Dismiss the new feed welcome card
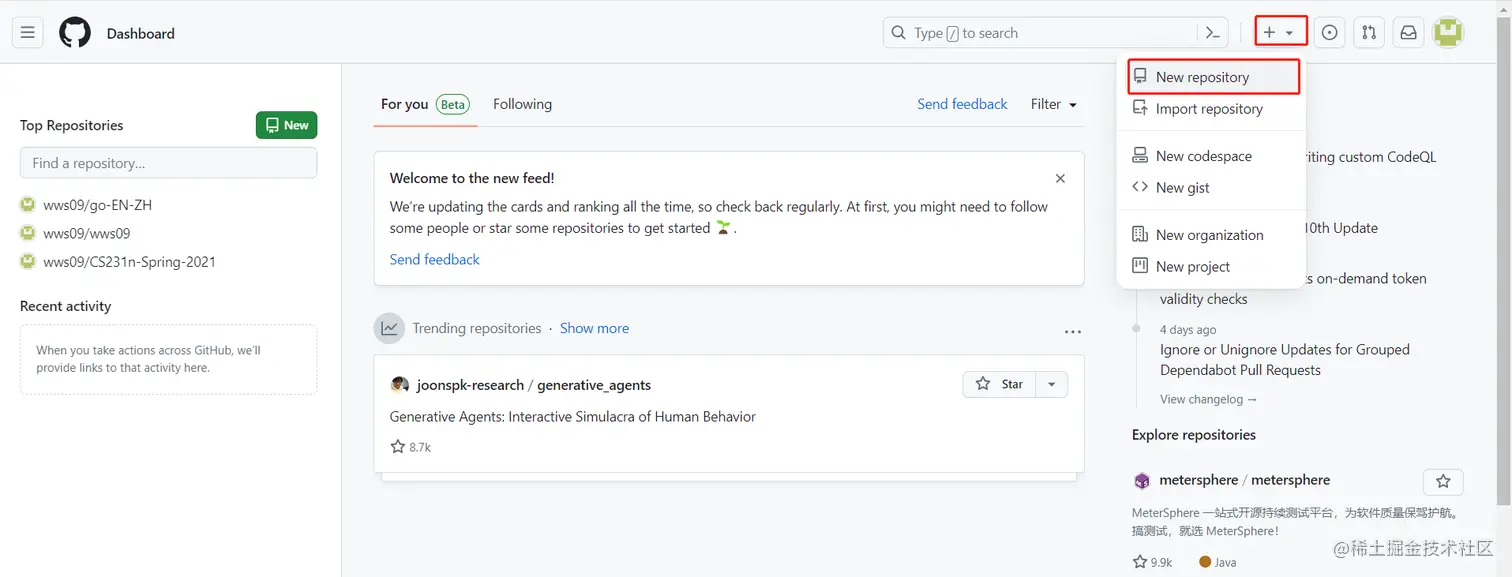Screen dimensions: 1512x577 [1060, 179]
